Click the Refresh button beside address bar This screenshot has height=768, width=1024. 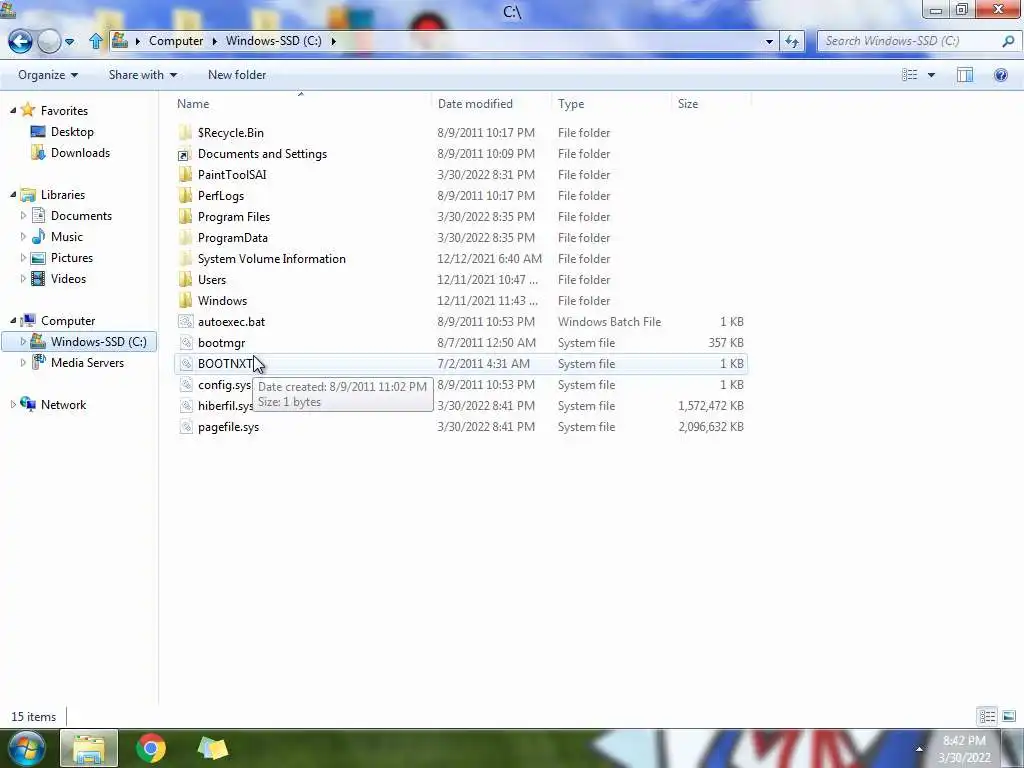(x=792, y=41)
